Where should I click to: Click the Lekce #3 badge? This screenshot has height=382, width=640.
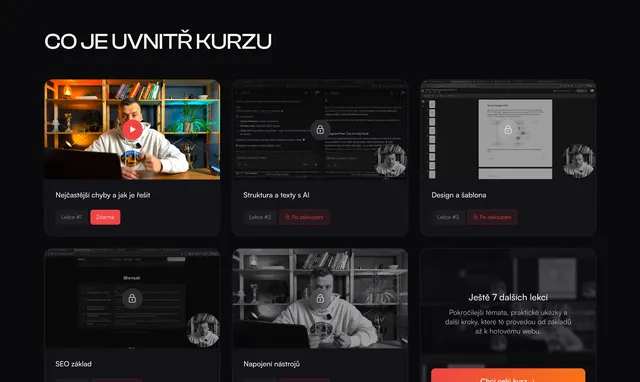coord(448,217)
